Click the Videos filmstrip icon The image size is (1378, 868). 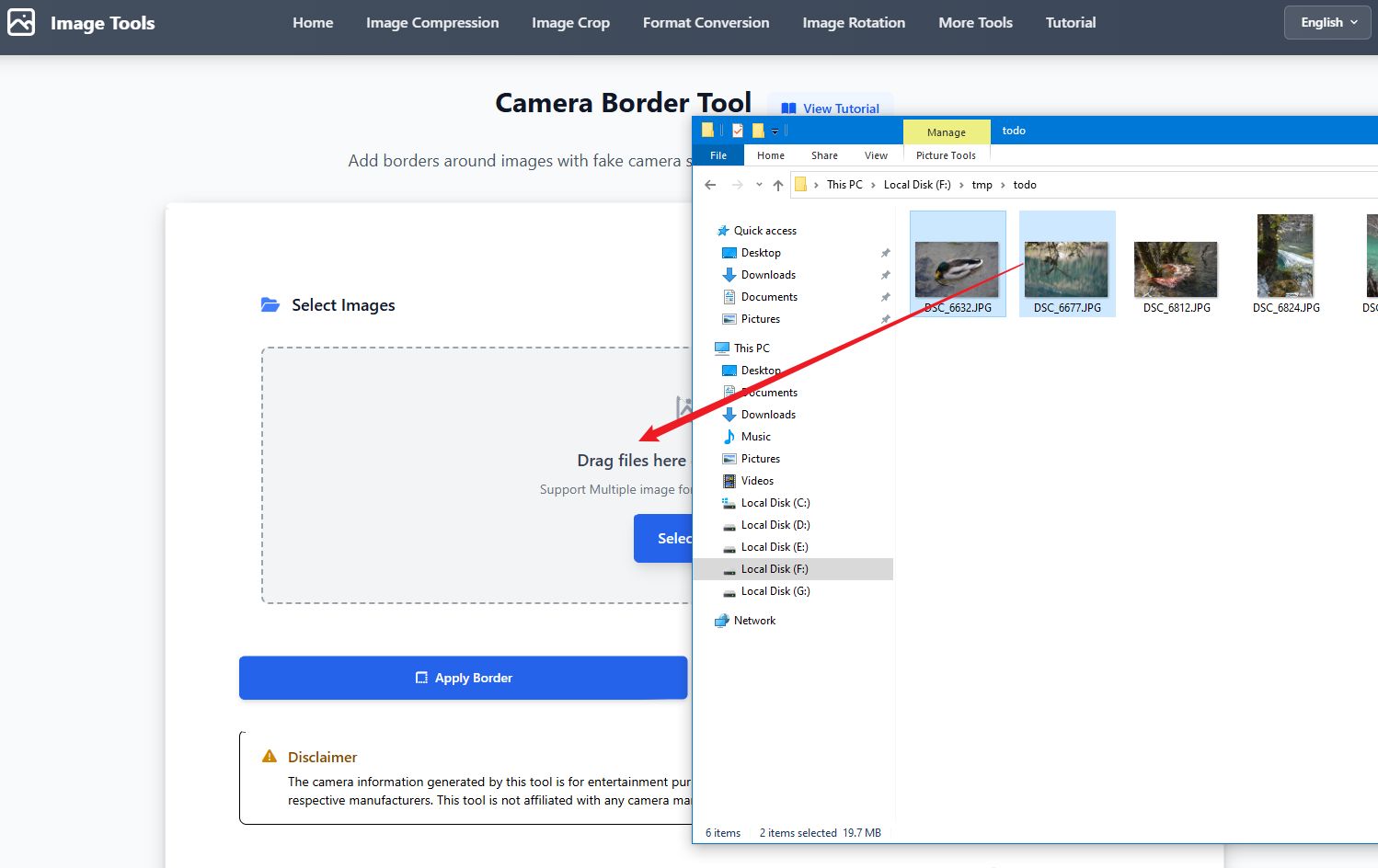point(729,481)
